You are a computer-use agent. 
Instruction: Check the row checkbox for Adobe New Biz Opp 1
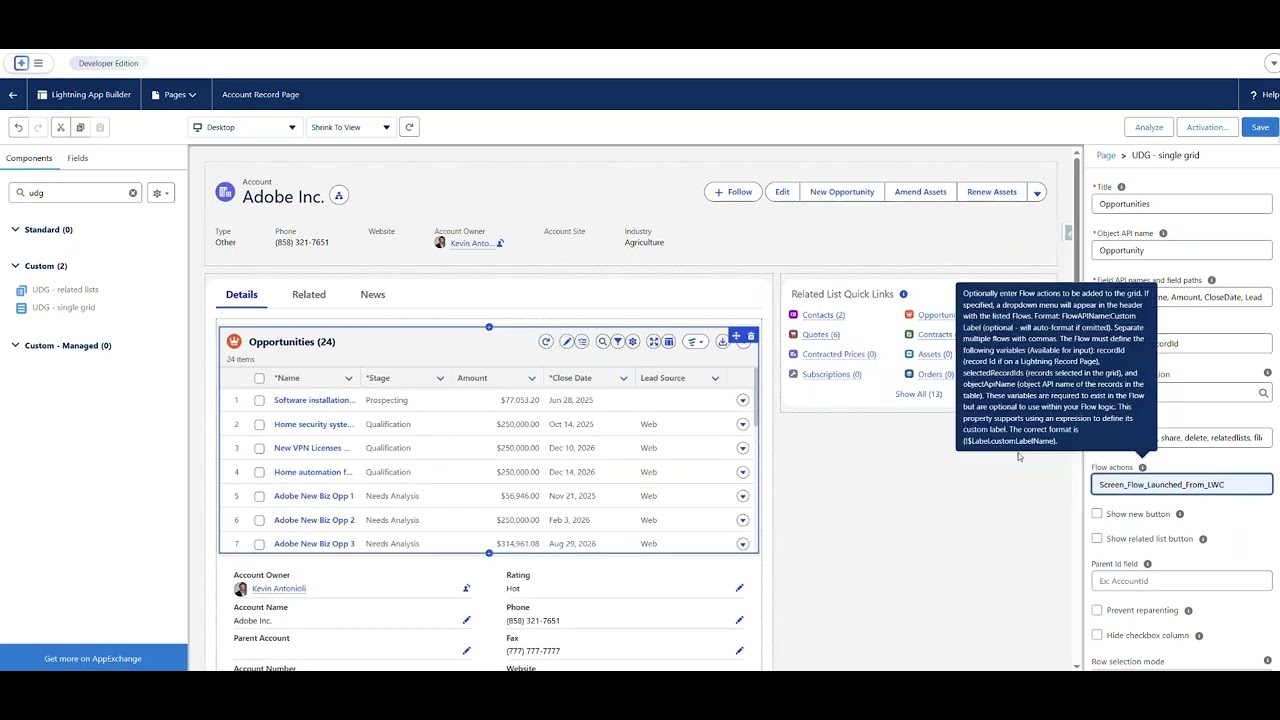pyautogui.click(x=259, y=496)
